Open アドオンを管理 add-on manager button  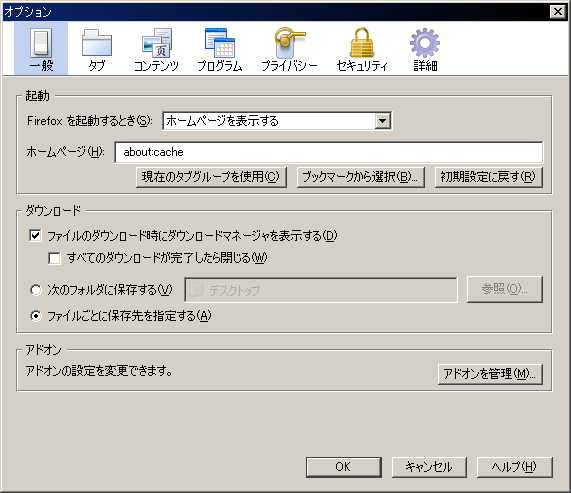(x=490, y=374)
